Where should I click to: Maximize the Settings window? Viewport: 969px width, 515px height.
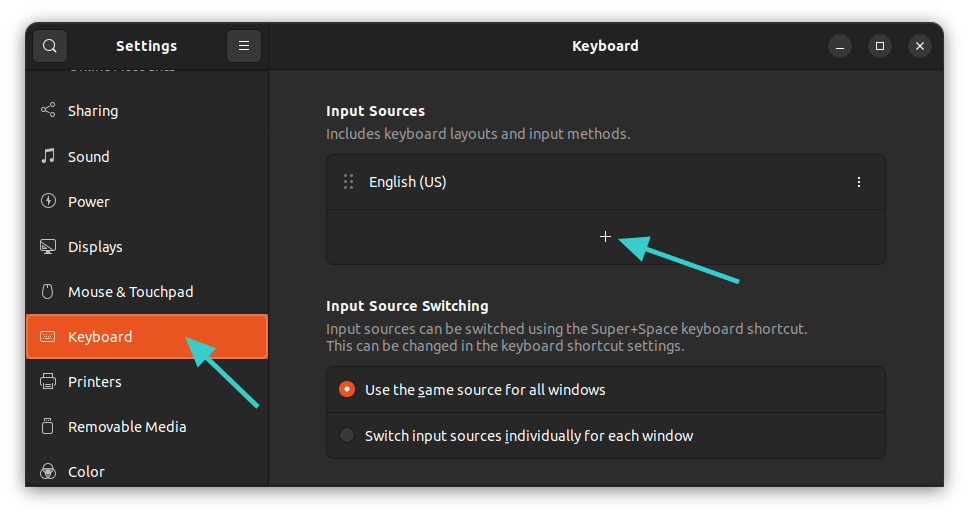click(879, 46)
